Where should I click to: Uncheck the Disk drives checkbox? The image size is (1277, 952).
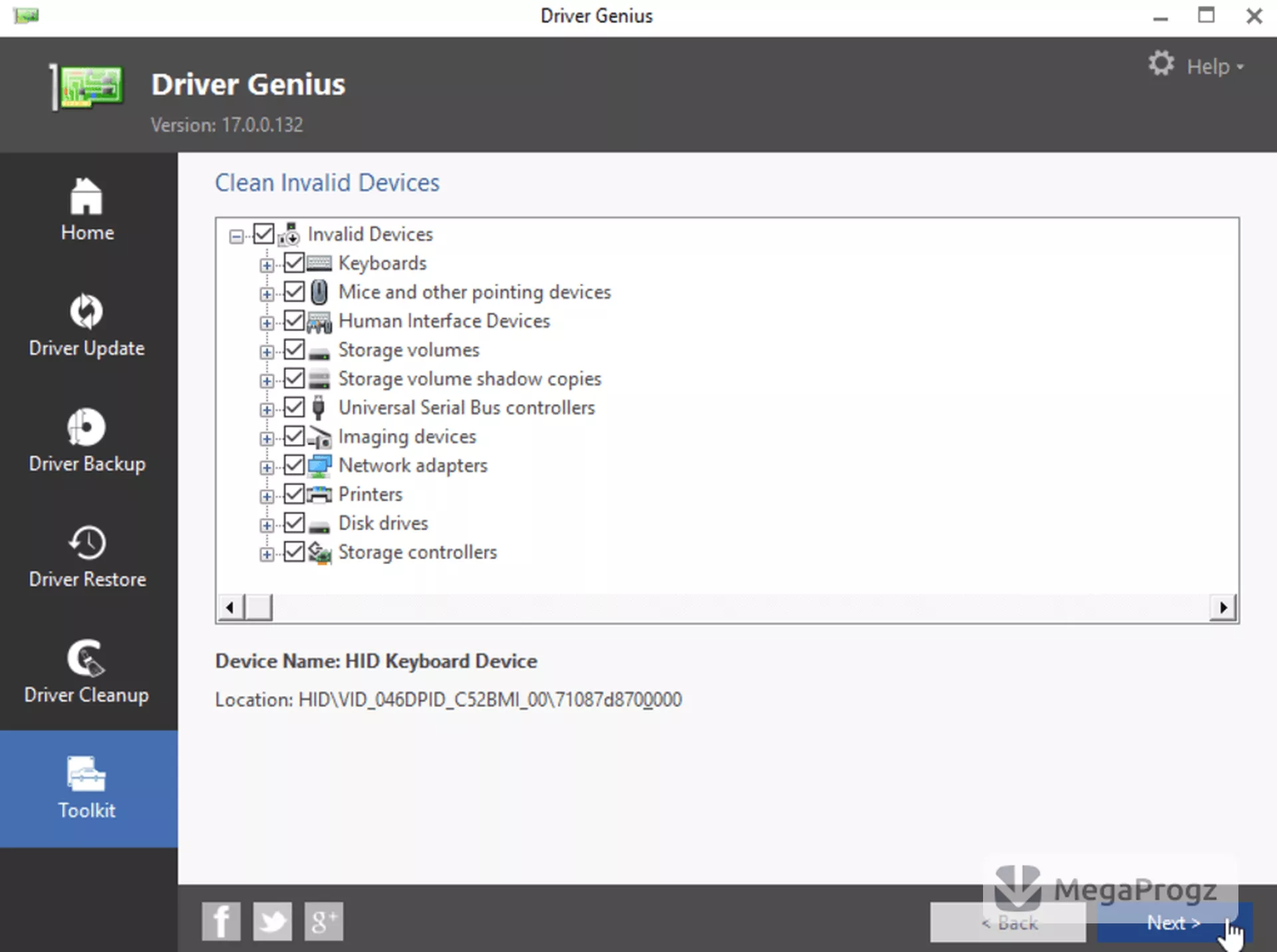coord(294,523)
